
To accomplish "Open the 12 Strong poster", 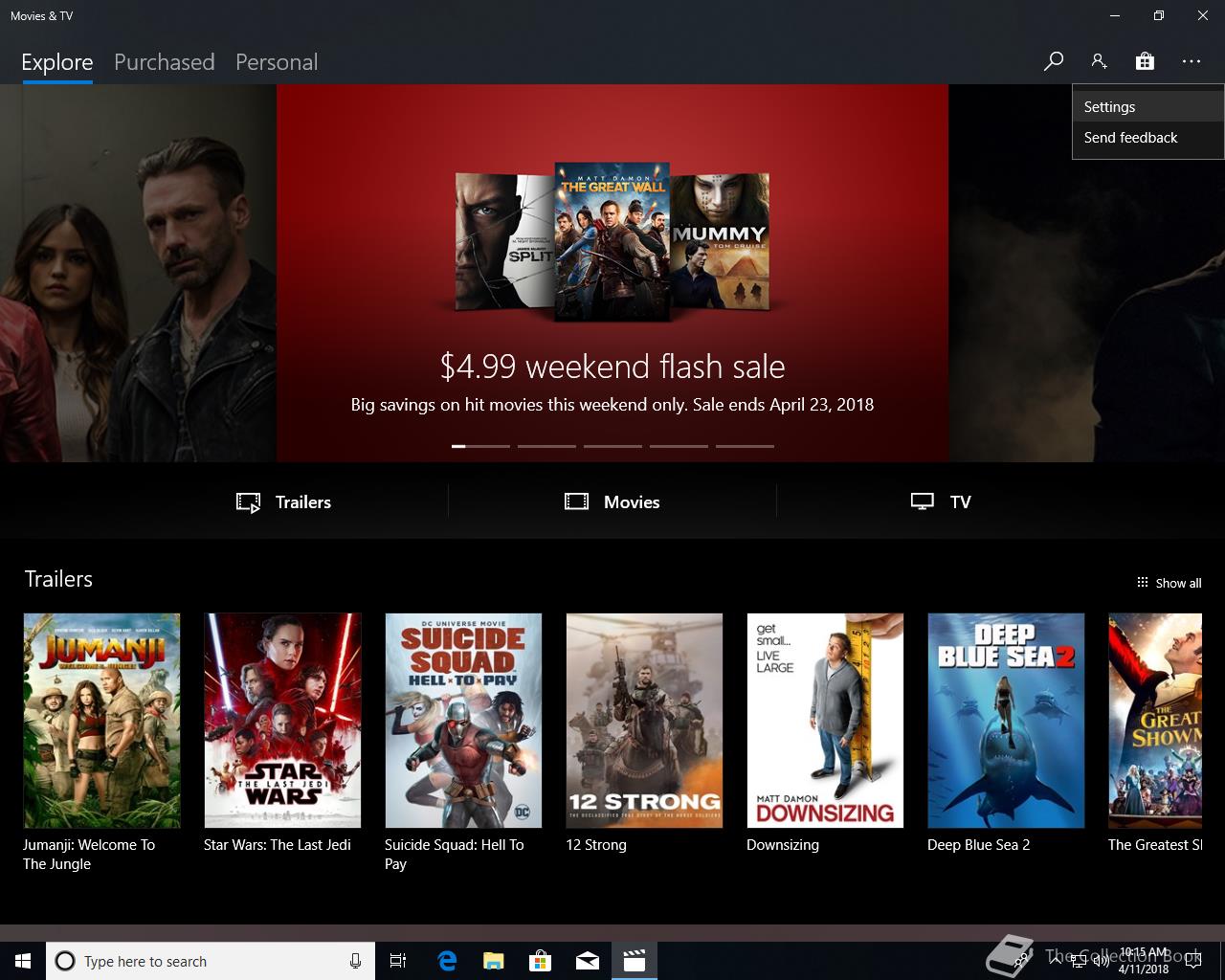I will pos(644,721).
